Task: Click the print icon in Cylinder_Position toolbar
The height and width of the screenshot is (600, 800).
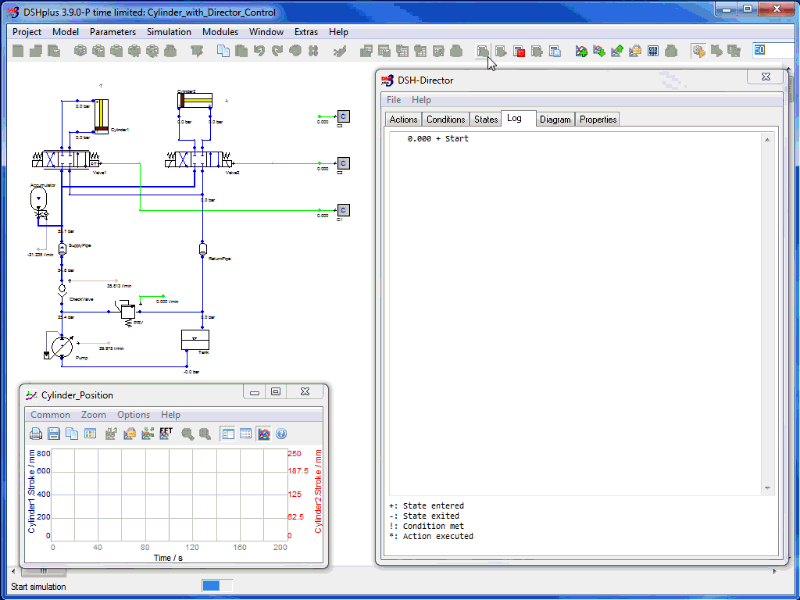Action: click(x=35, y=434)
